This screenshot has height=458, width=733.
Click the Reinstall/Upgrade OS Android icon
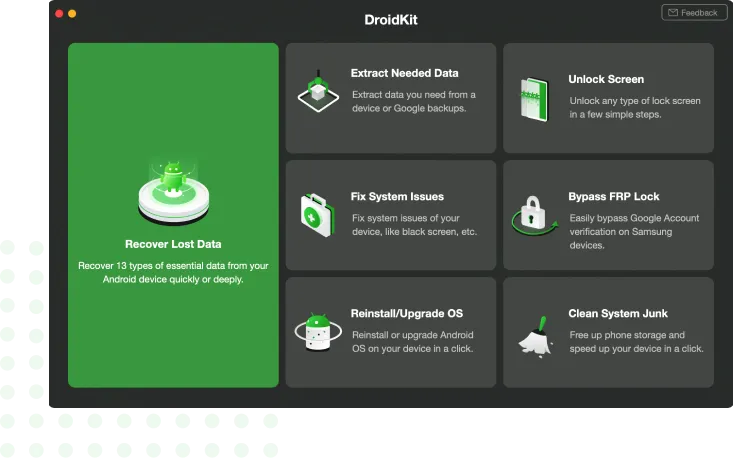point(317,331)
